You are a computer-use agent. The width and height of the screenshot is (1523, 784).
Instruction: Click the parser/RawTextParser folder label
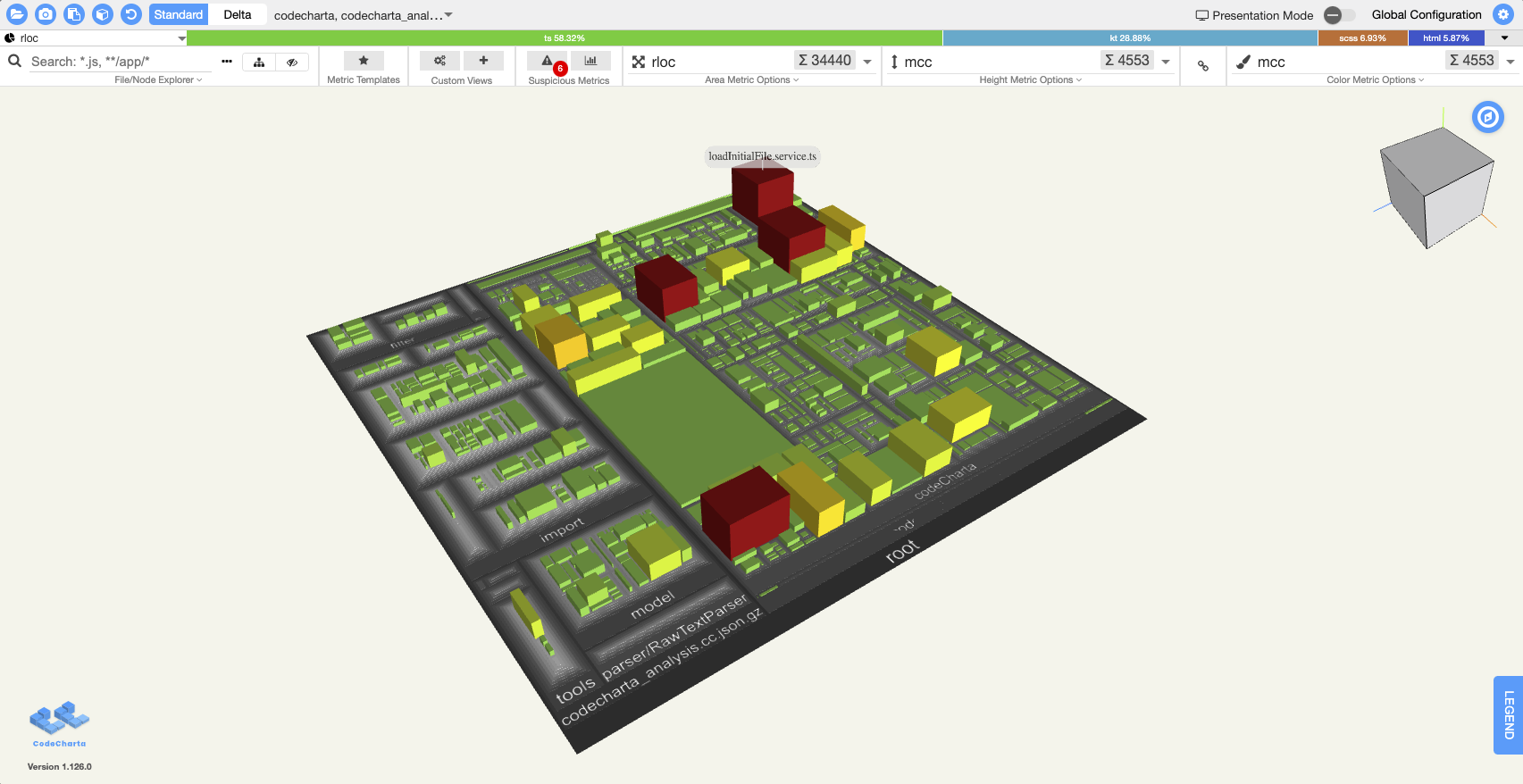pyautogui.click(x=674, y=637)
